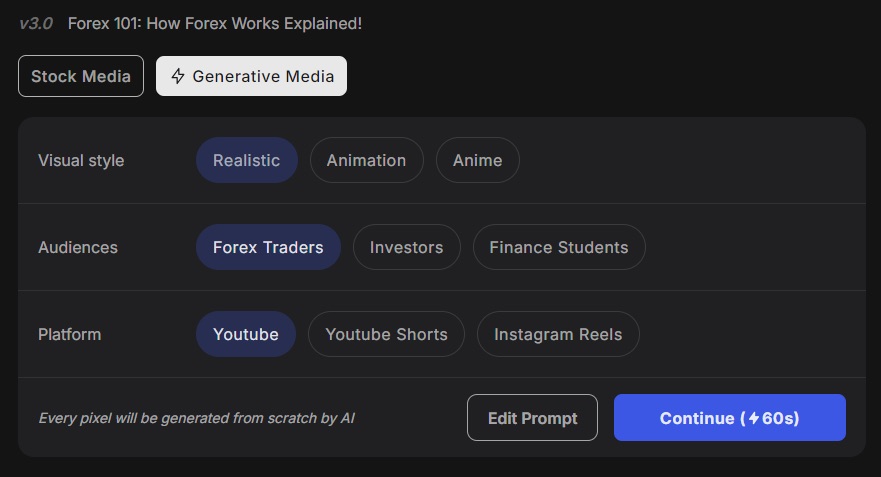Select the Animation visual style

click(x=366, y=160)
